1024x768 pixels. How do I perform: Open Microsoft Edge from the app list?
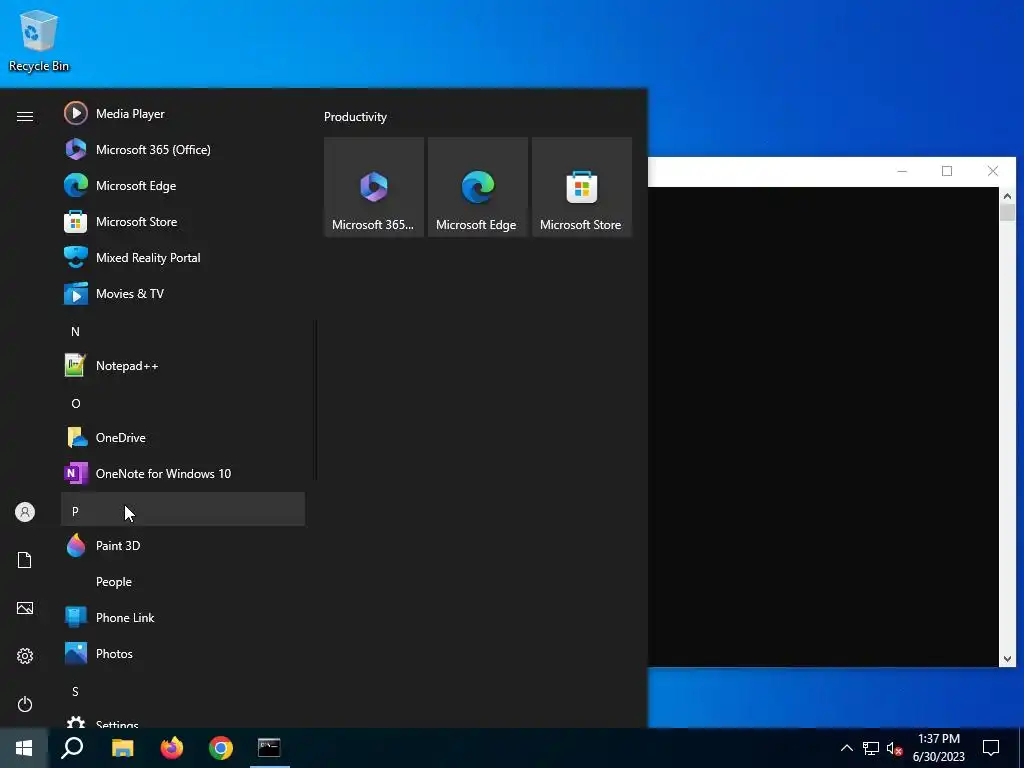coord(183,185)
